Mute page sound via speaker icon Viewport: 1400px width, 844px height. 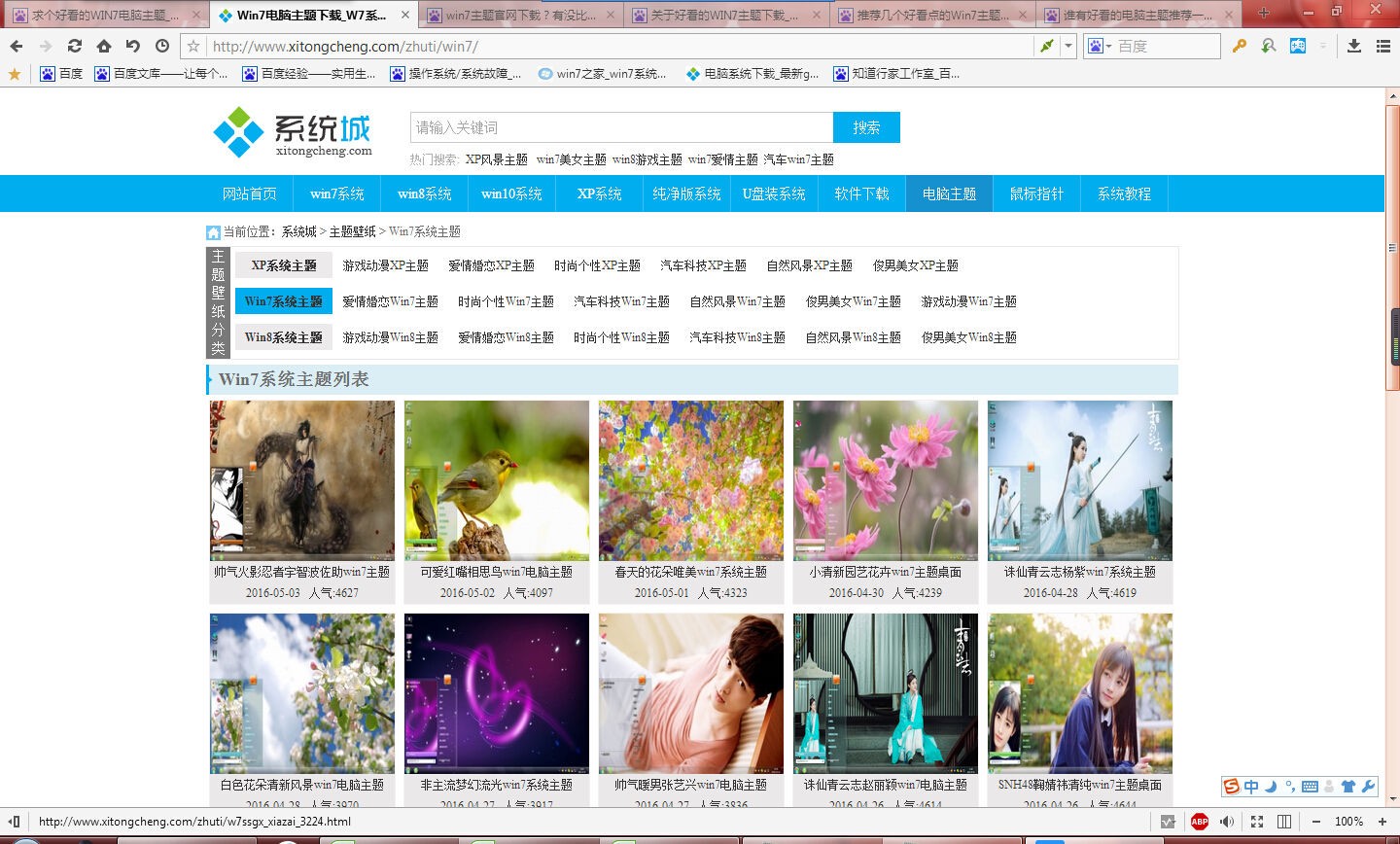click(1228, 822)
